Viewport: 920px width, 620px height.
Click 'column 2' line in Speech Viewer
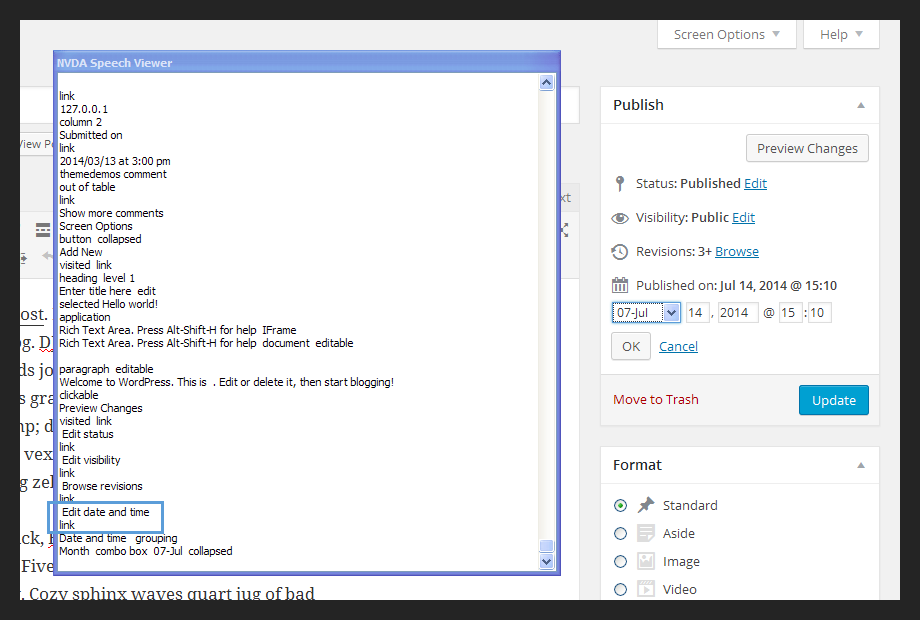[80, 122]
